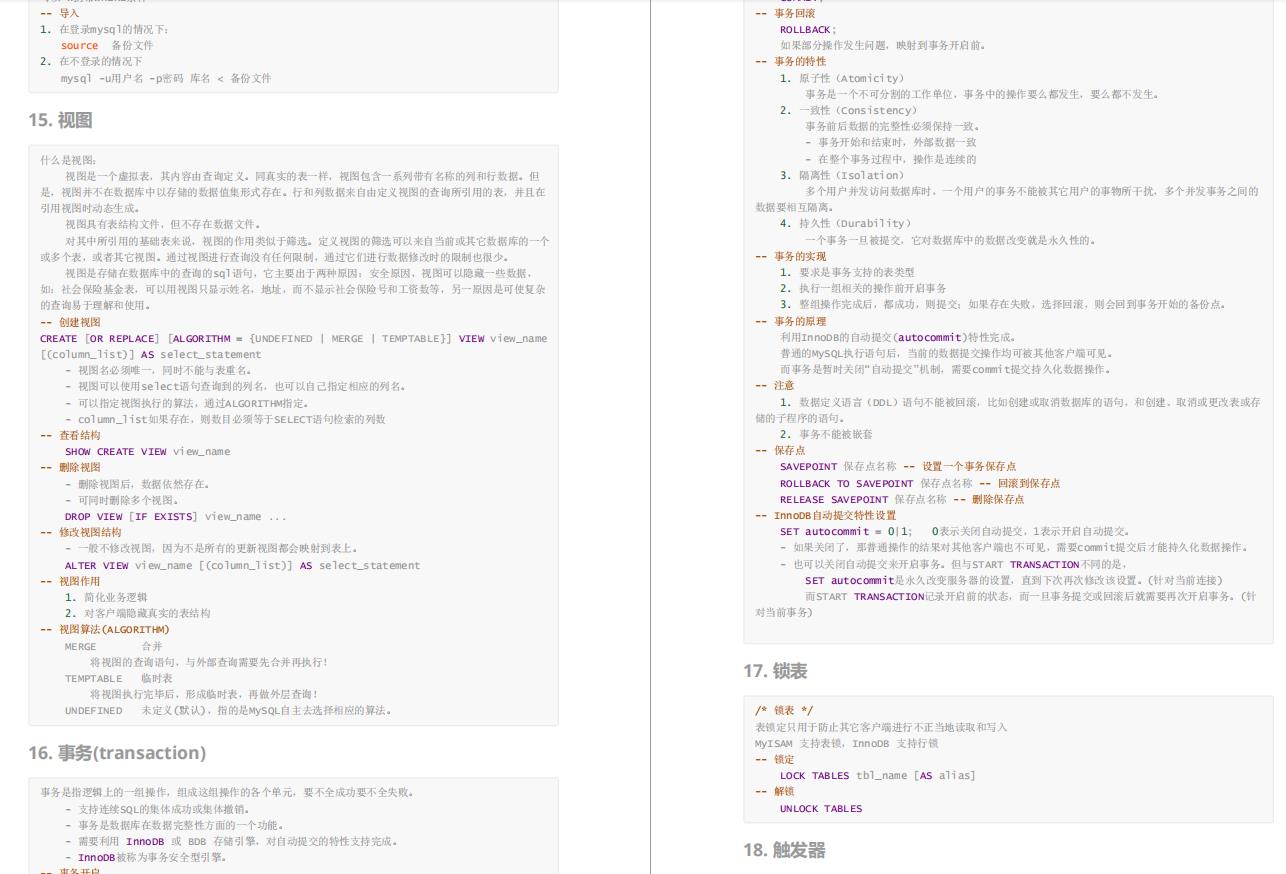Click the line "LOCK TABLES tbl_name [AS alias]"
This screenshot has height=874, width=1286.
point(877,775)
